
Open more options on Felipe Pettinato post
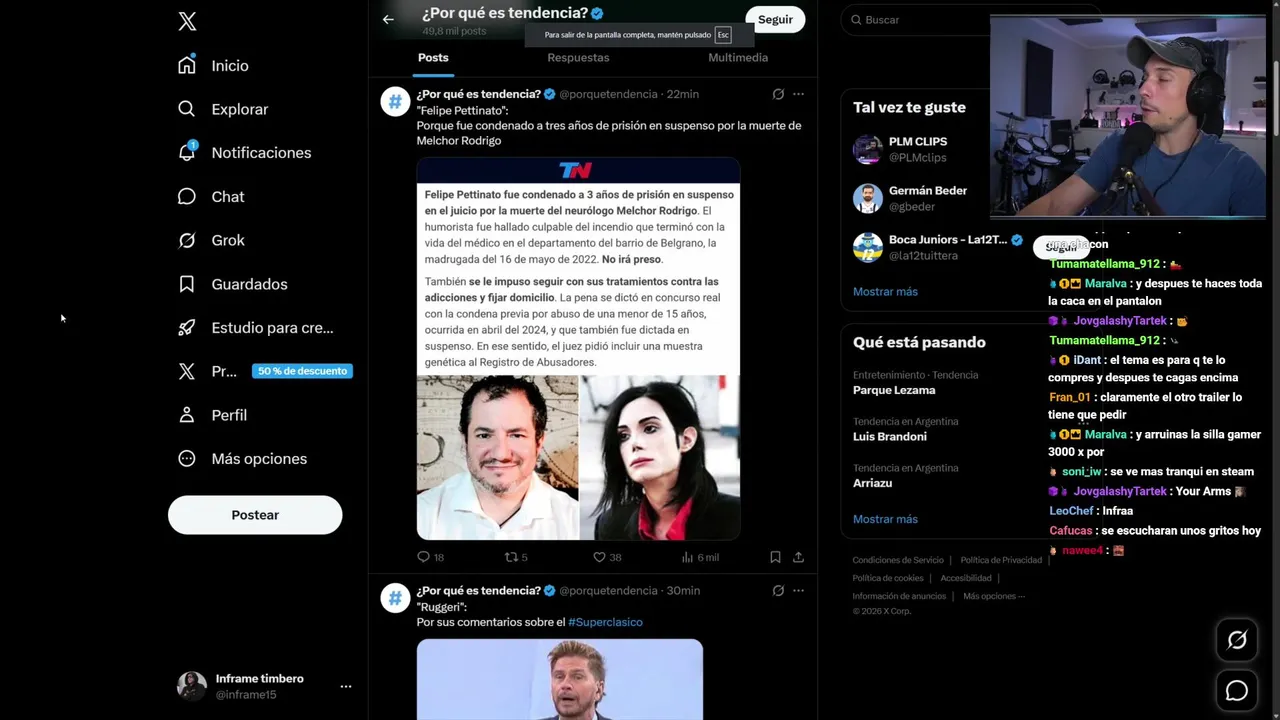[798, 94]
